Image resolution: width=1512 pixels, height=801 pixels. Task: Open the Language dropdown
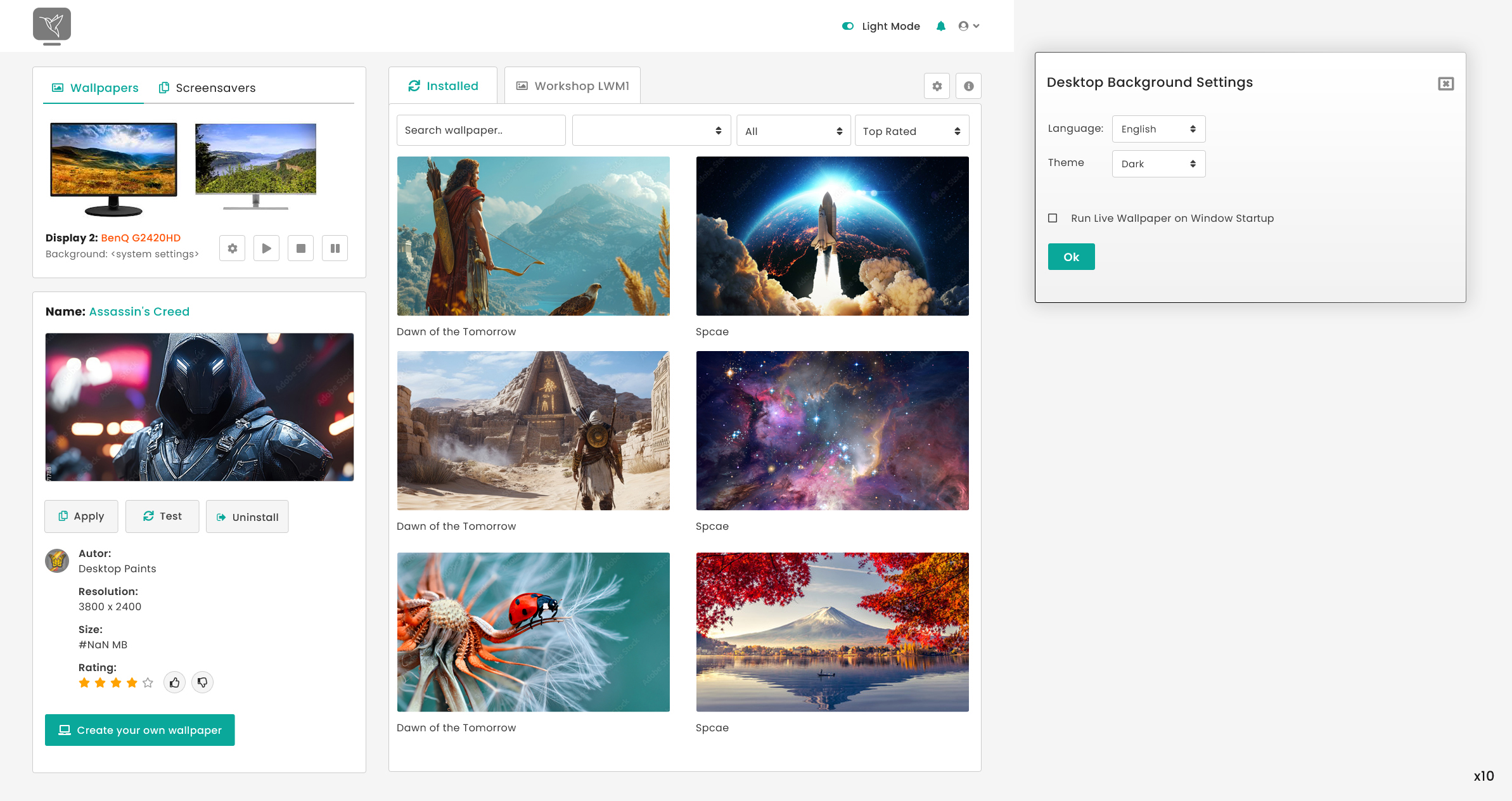point(1158,129)
